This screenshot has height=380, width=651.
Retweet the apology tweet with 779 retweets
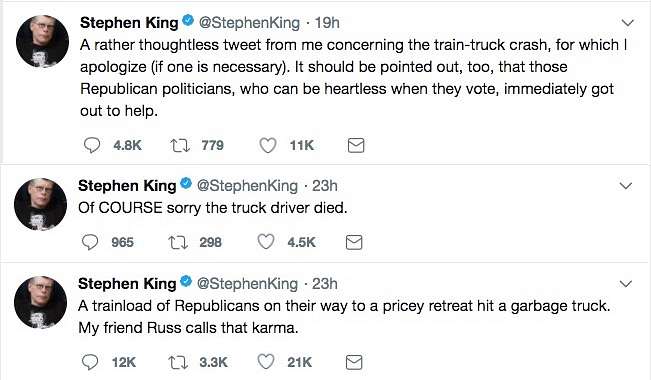point(180,145)
